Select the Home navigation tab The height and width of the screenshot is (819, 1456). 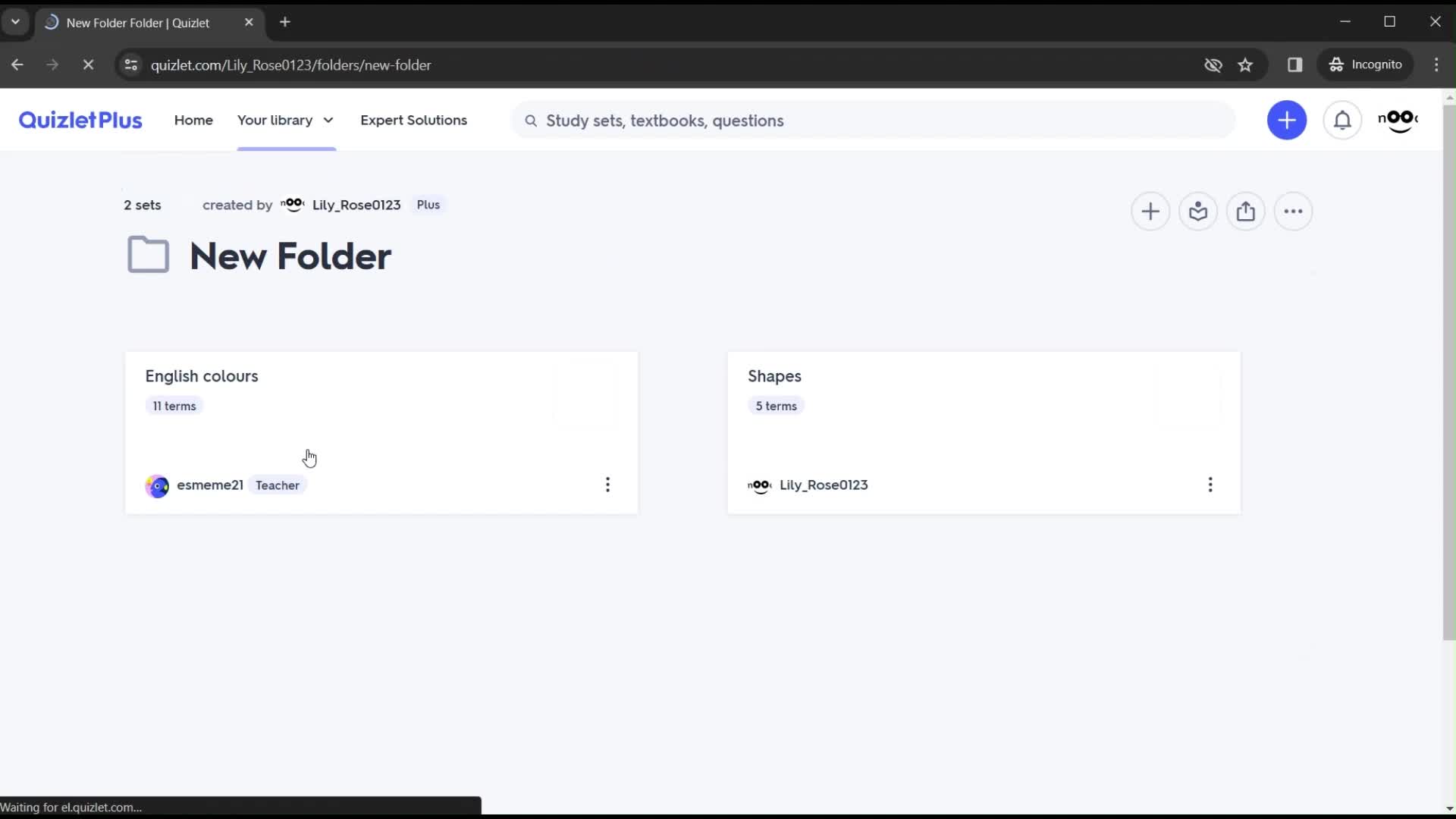click(x=194, y=120)
